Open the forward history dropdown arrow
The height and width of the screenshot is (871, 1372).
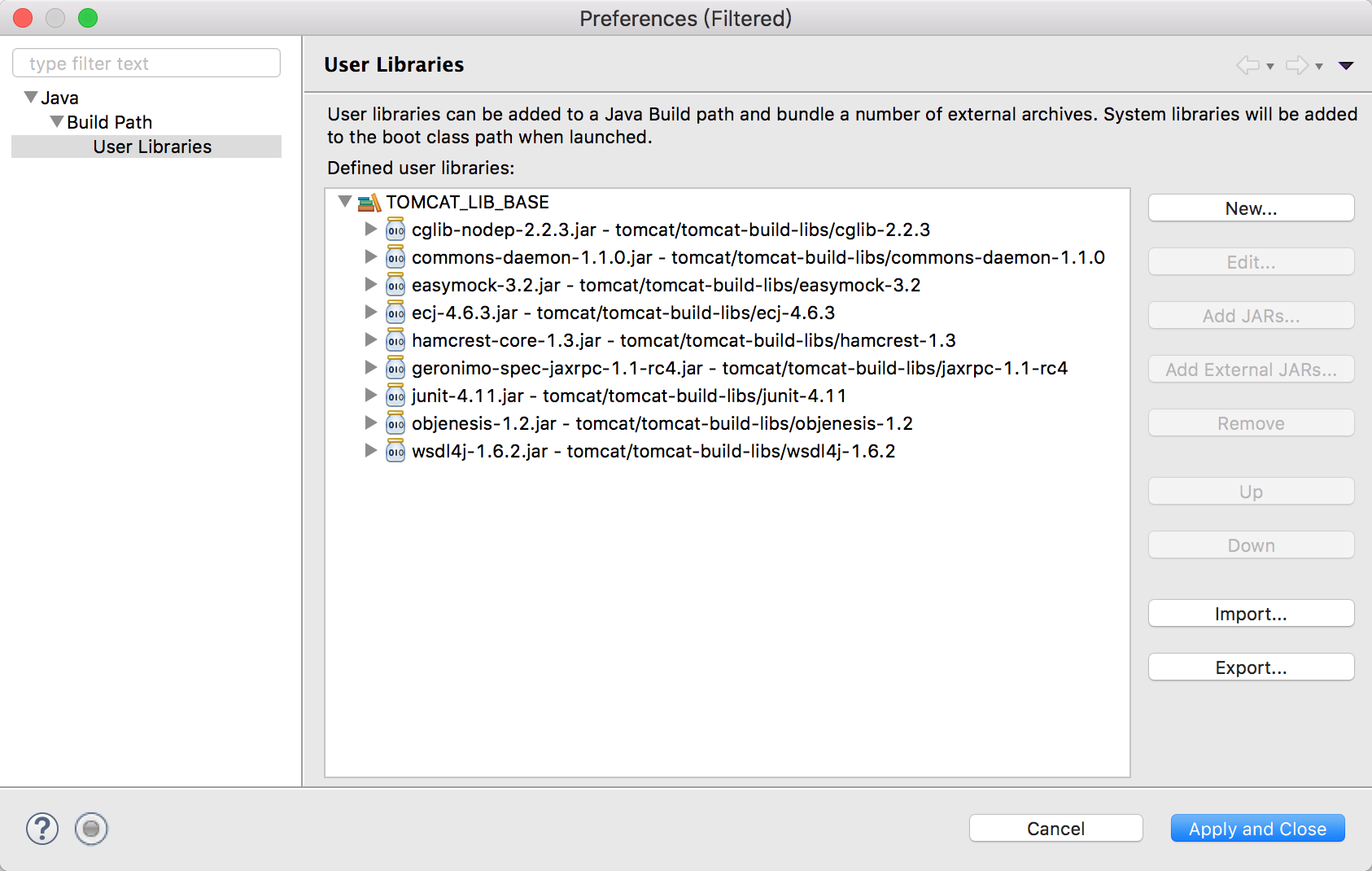[x=1319, y=67]
